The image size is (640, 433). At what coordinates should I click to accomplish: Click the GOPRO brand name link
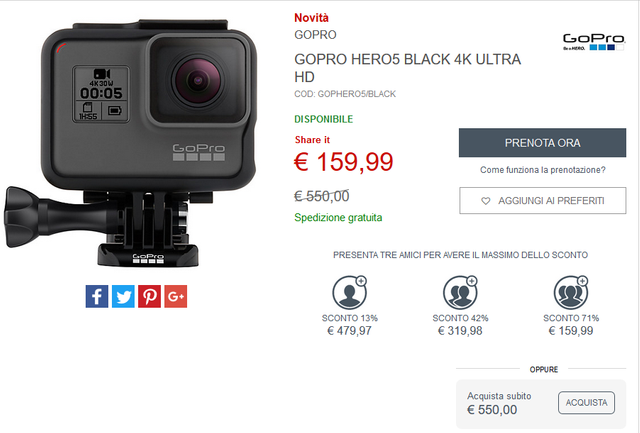(x=315, y=35)
